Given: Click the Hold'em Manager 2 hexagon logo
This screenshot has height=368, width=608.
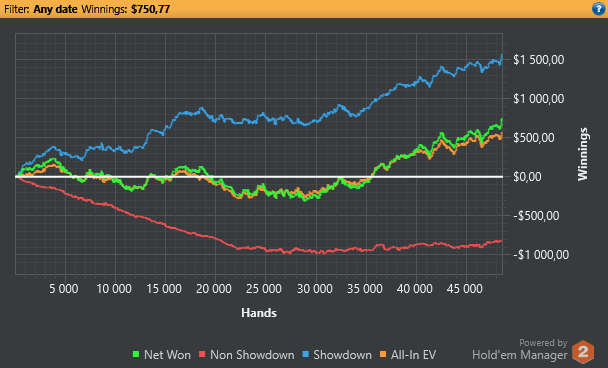Looking at the screenshot, I should point(583,352).
